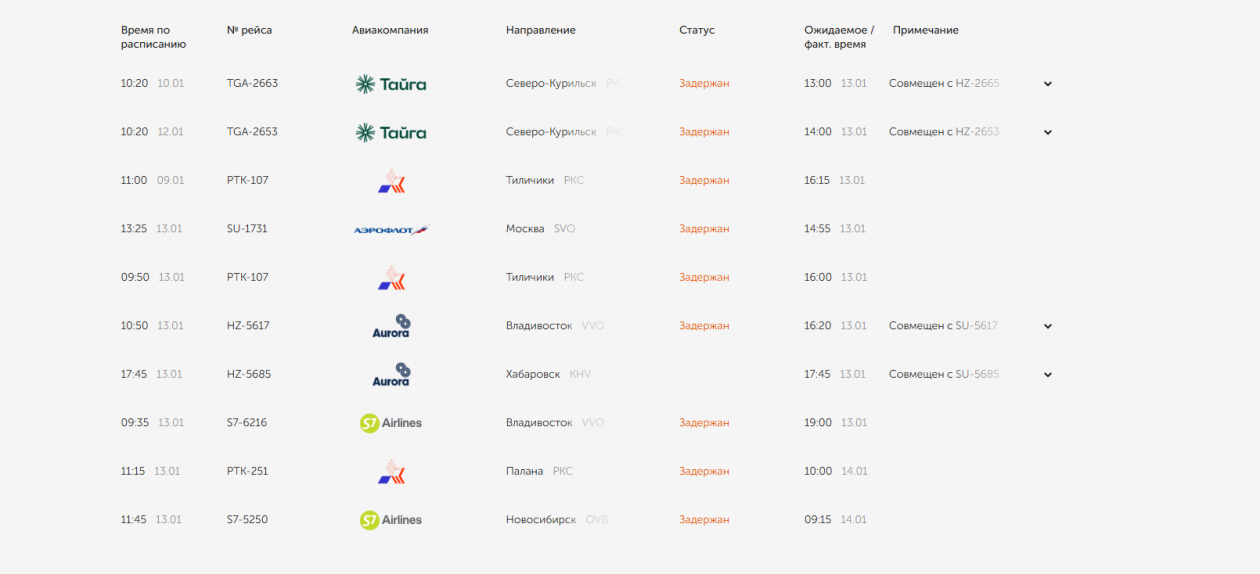Show codeshare details for flight HZ-5685

coord(1048,375)
